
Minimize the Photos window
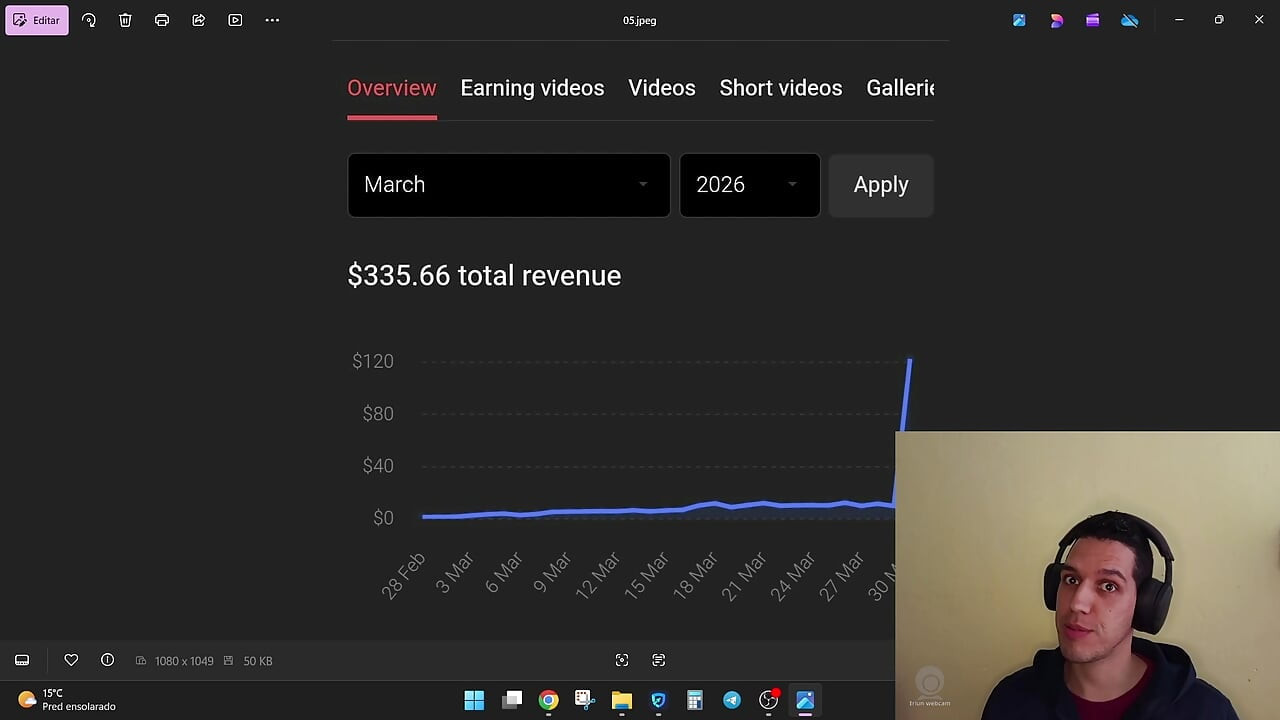pos(1179,20)
